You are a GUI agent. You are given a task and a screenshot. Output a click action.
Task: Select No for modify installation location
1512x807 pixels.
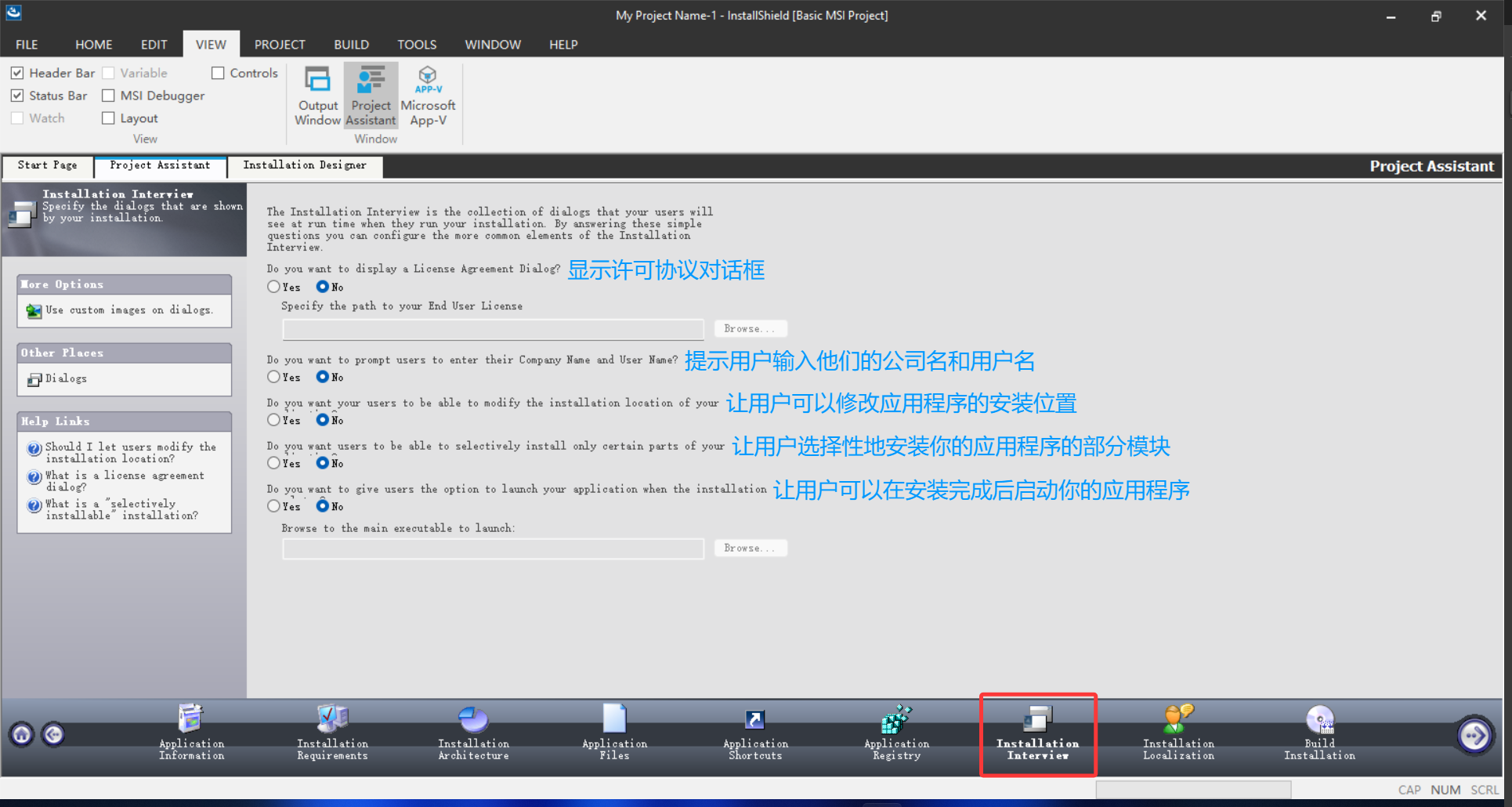(x=322, y=420)
